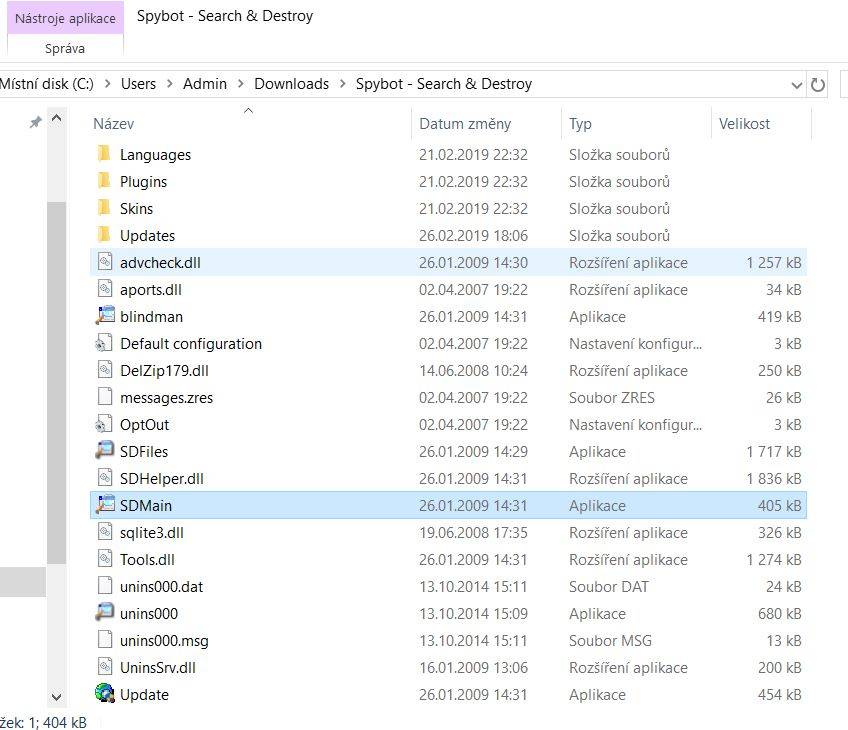
Task: Click the advcheck.dll file icon
Action: [105, 262]
